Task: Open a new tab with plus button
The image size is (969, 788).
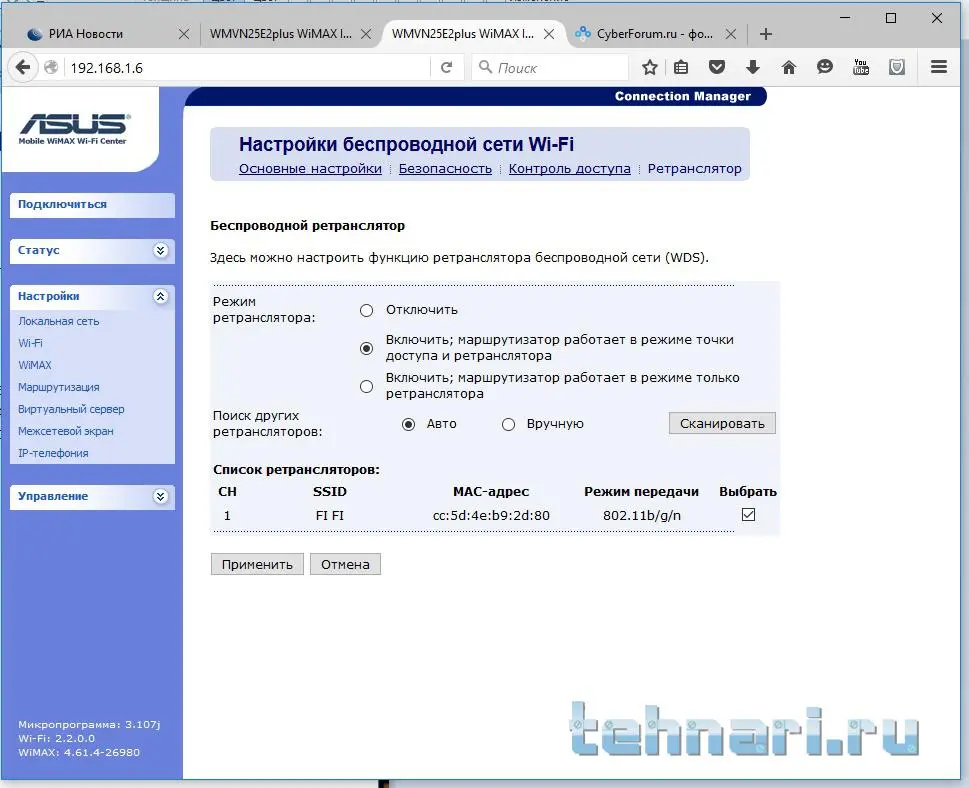Action: click(766, 34)
